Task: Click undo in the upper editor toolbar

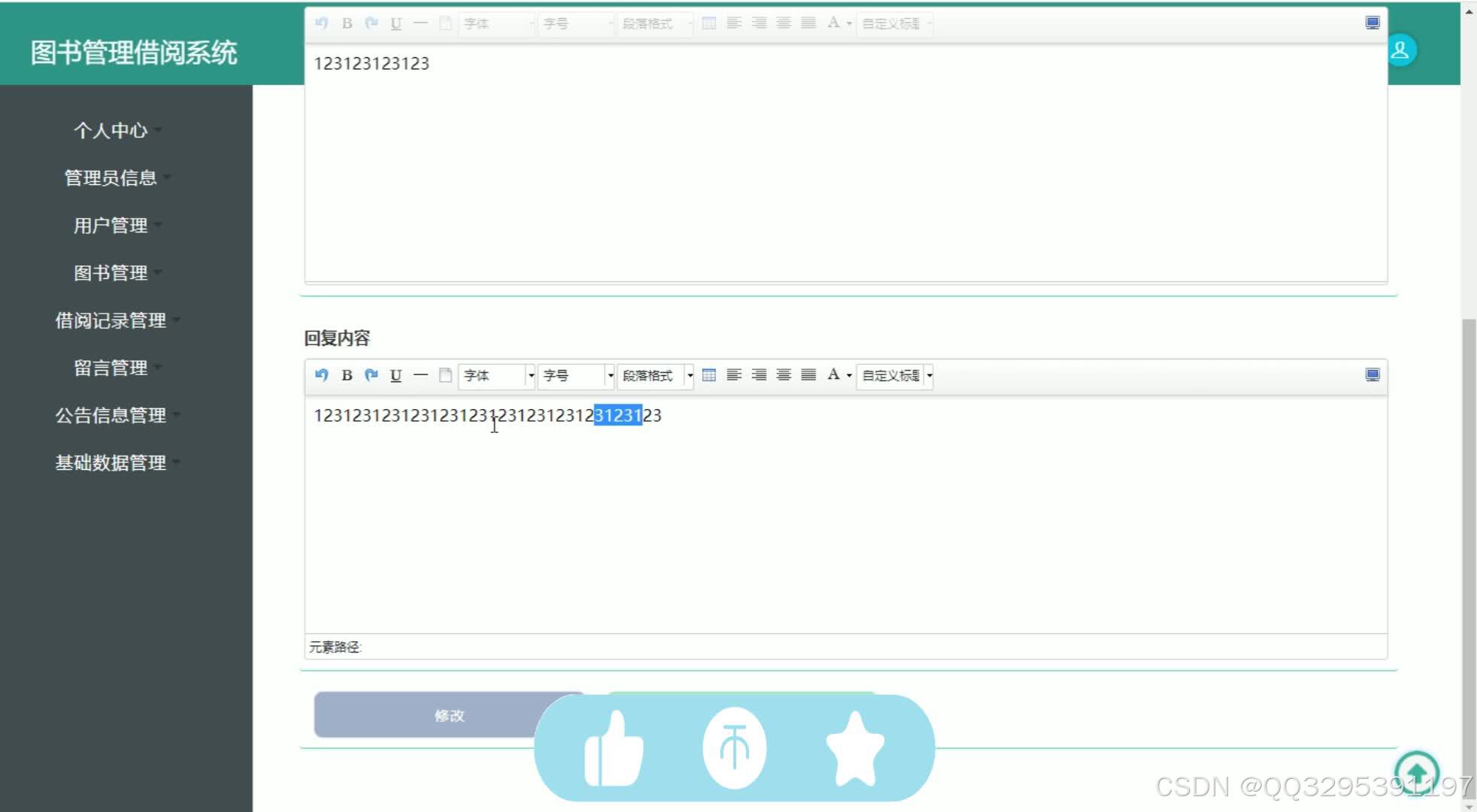Action: click(x=322, y=23)
